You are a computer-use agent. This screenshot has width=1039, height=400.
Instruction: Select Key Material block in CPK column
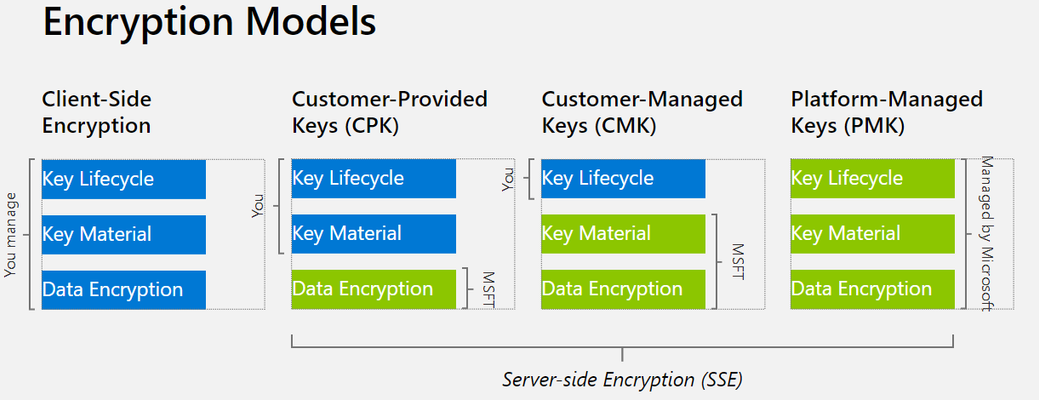coord(374,234)
